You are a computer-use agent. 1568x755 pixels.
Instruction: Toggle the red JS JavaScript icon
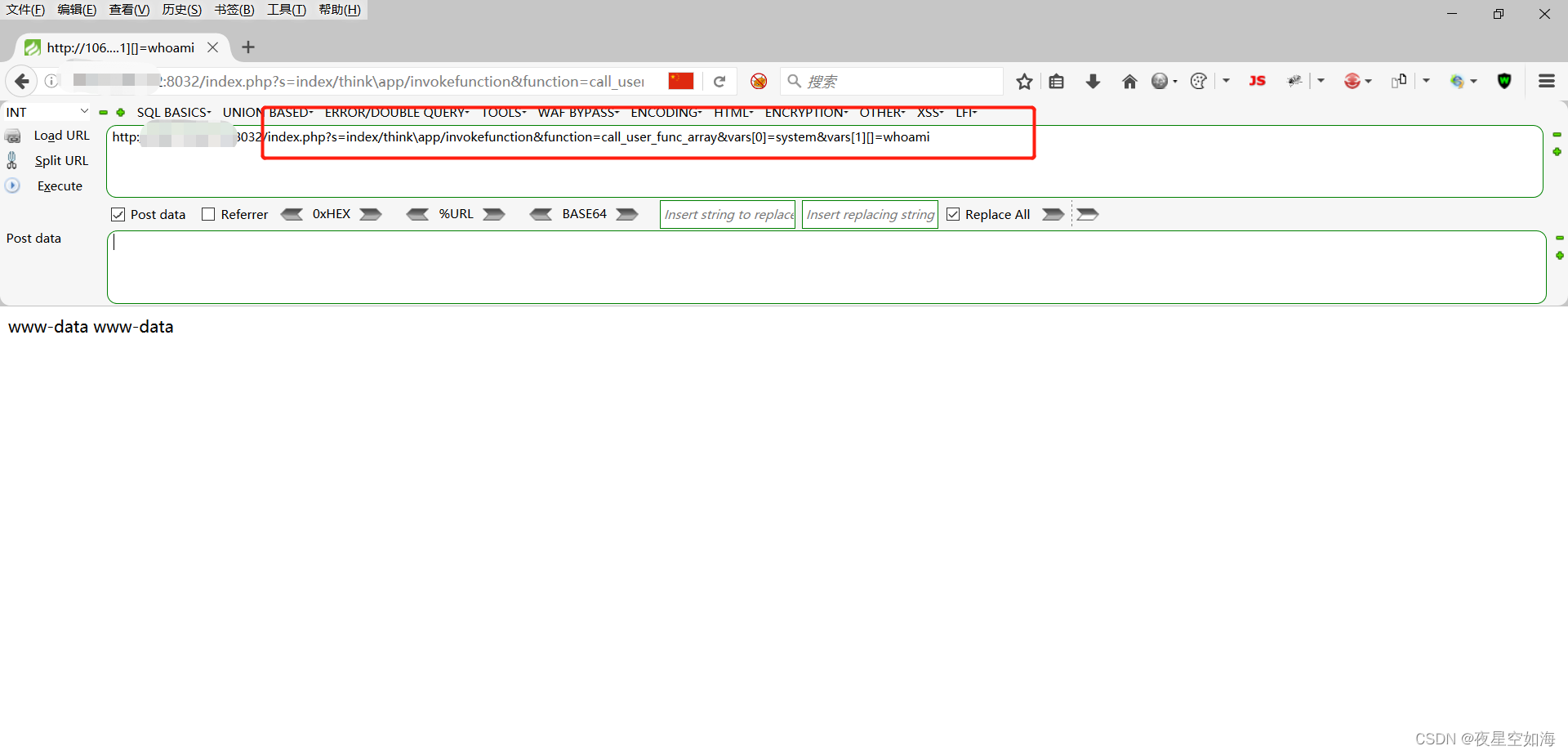1257,81
